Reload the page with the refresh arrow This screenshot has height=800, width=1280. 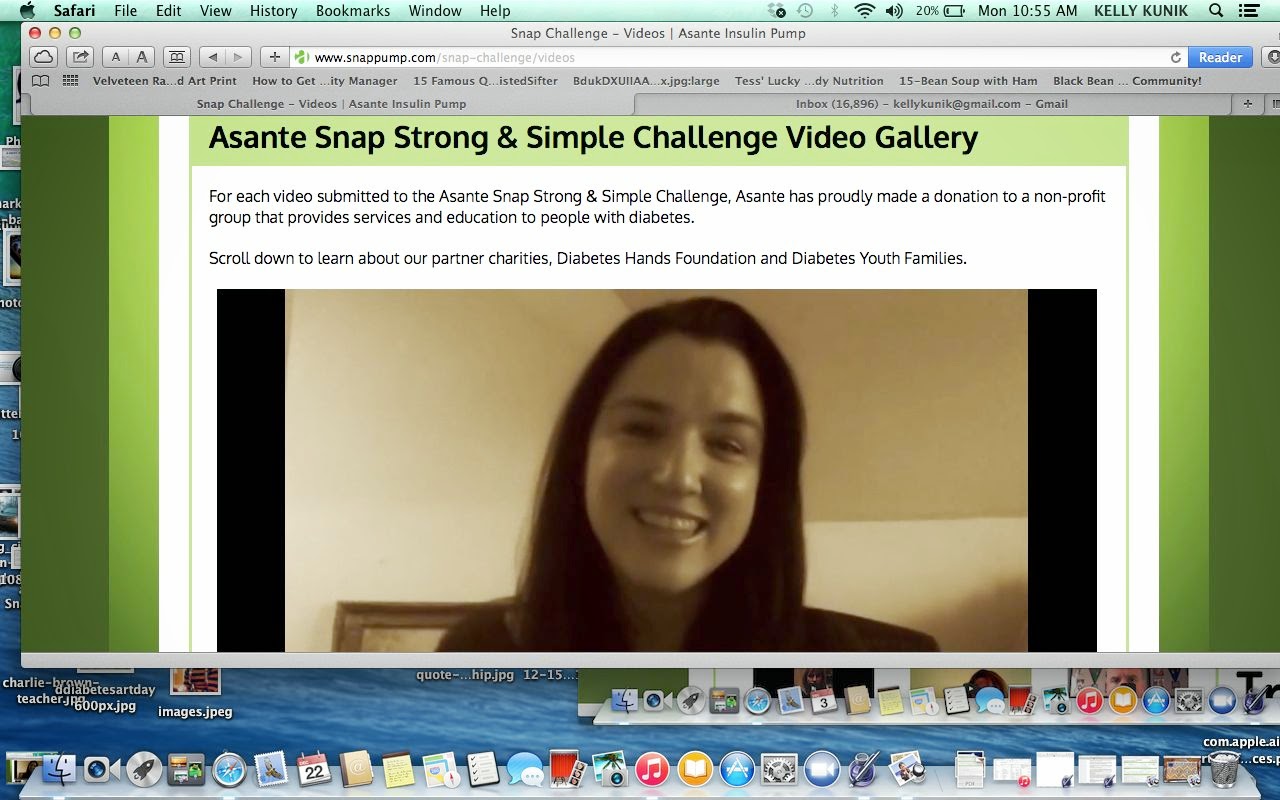(1176, 57)
